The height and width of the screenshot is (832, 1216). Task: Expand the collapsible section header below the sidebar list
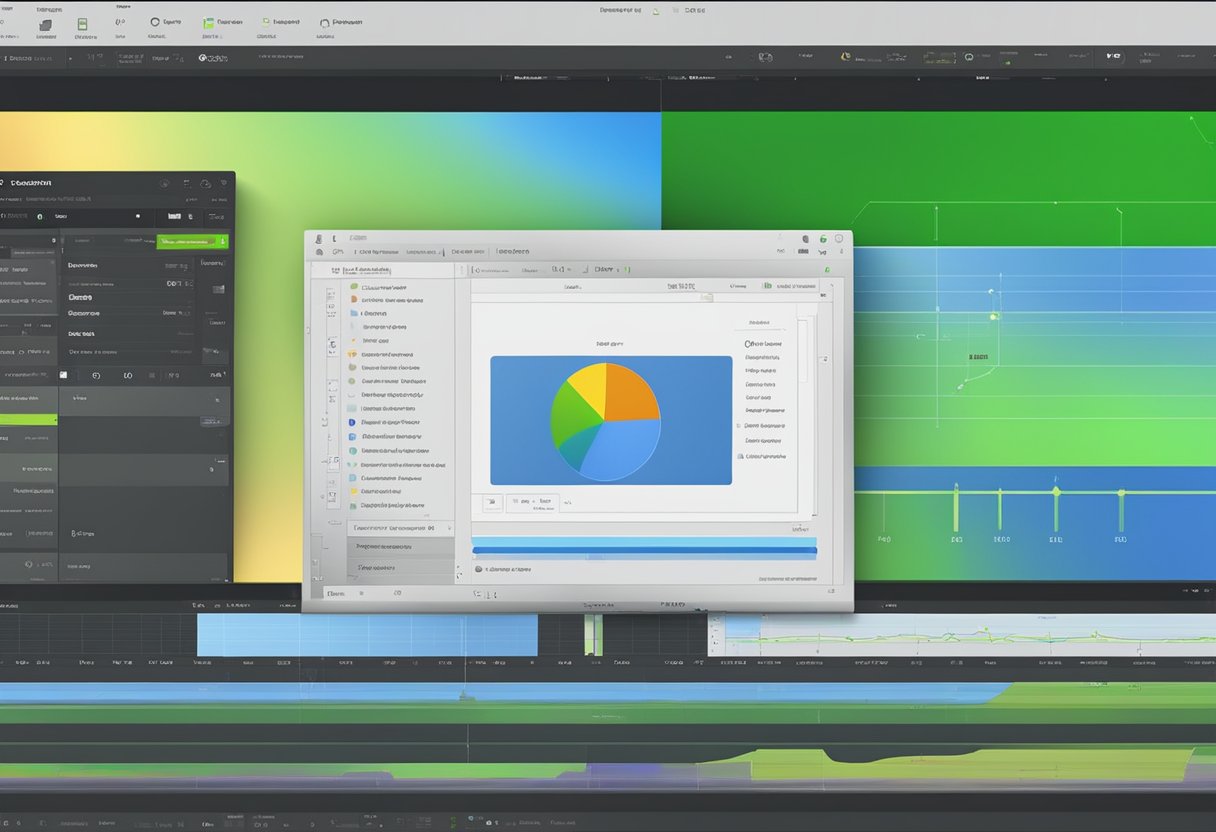[x=400, y=527]
